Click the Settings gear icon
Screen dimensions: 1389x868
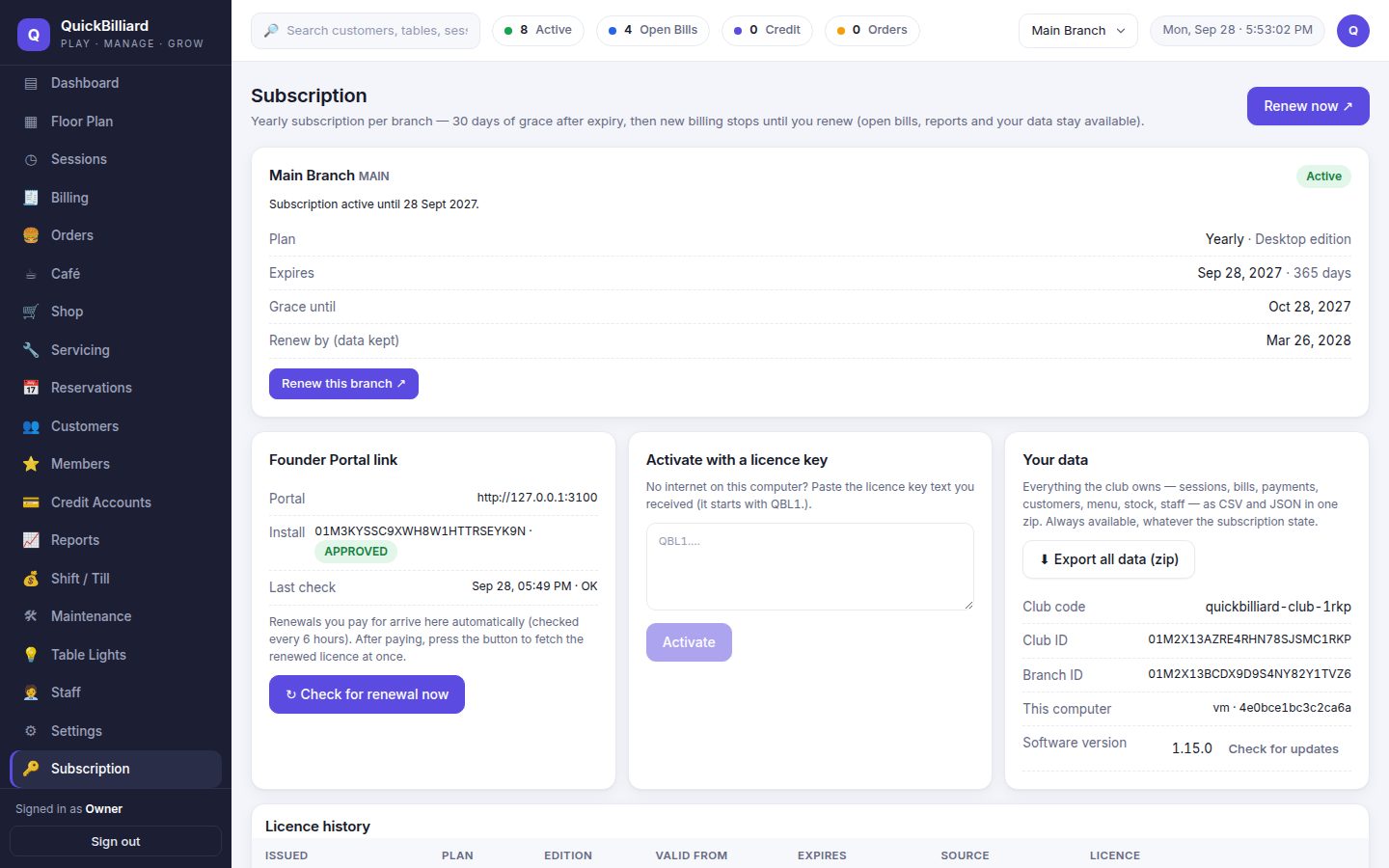click(x=31, y=731)
